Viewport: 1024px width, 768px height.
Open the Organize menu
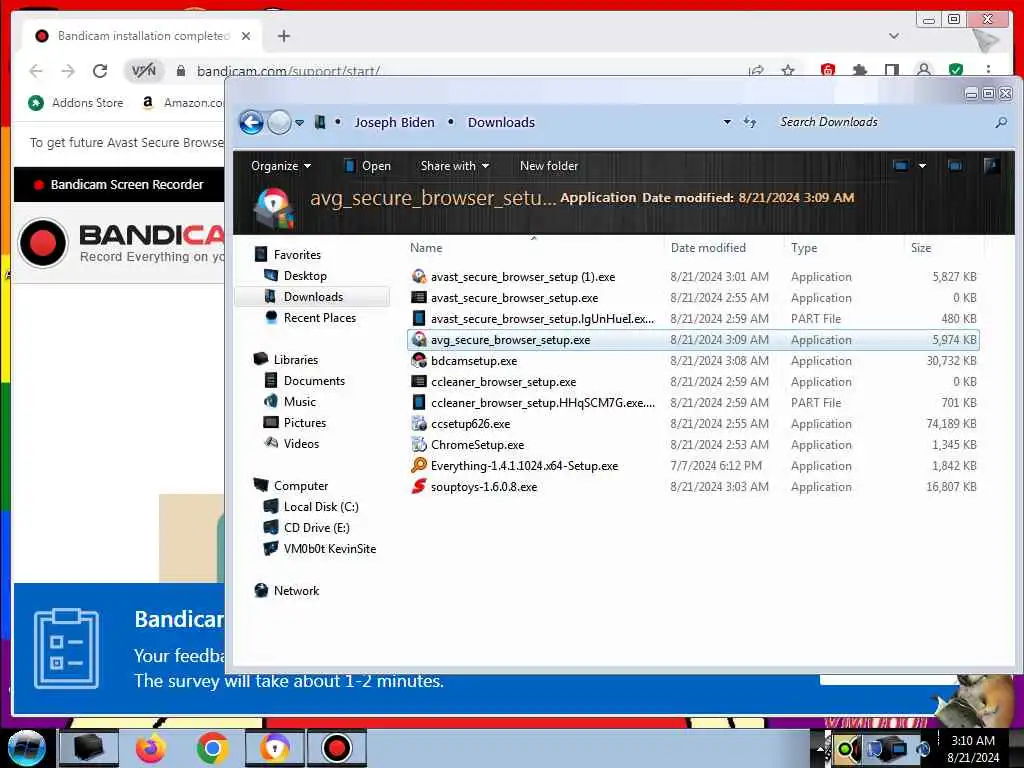click(281, 166)
